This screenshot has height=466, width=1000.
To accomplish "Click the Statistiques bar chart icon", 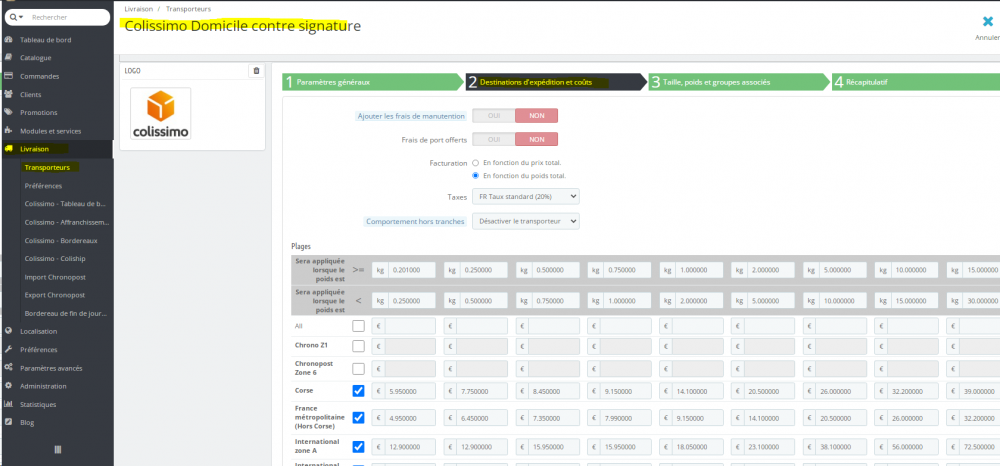I will (x=8, y=404).
